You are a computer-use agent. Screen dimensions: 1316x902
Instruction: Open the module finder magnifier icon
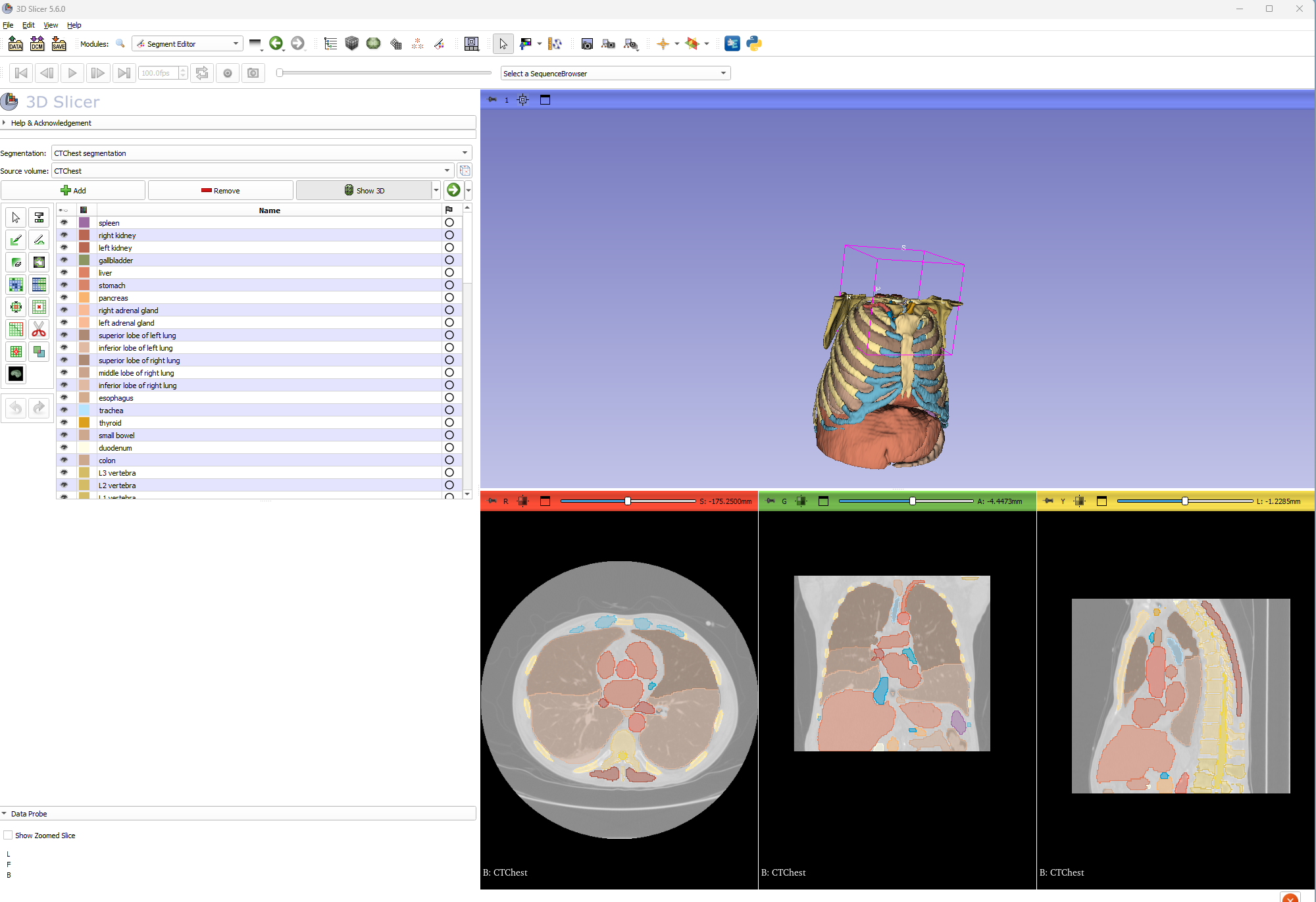(120, 43)
